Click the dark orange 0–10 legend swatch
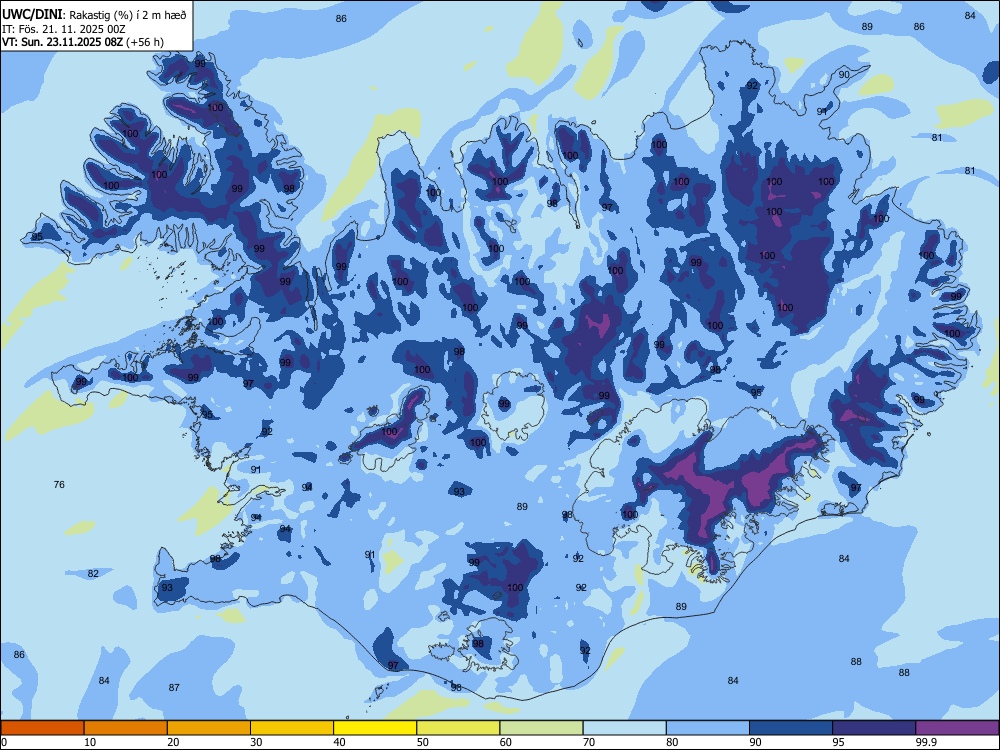The width and height of the screenshot is (1000, 750). pos(42,728)
